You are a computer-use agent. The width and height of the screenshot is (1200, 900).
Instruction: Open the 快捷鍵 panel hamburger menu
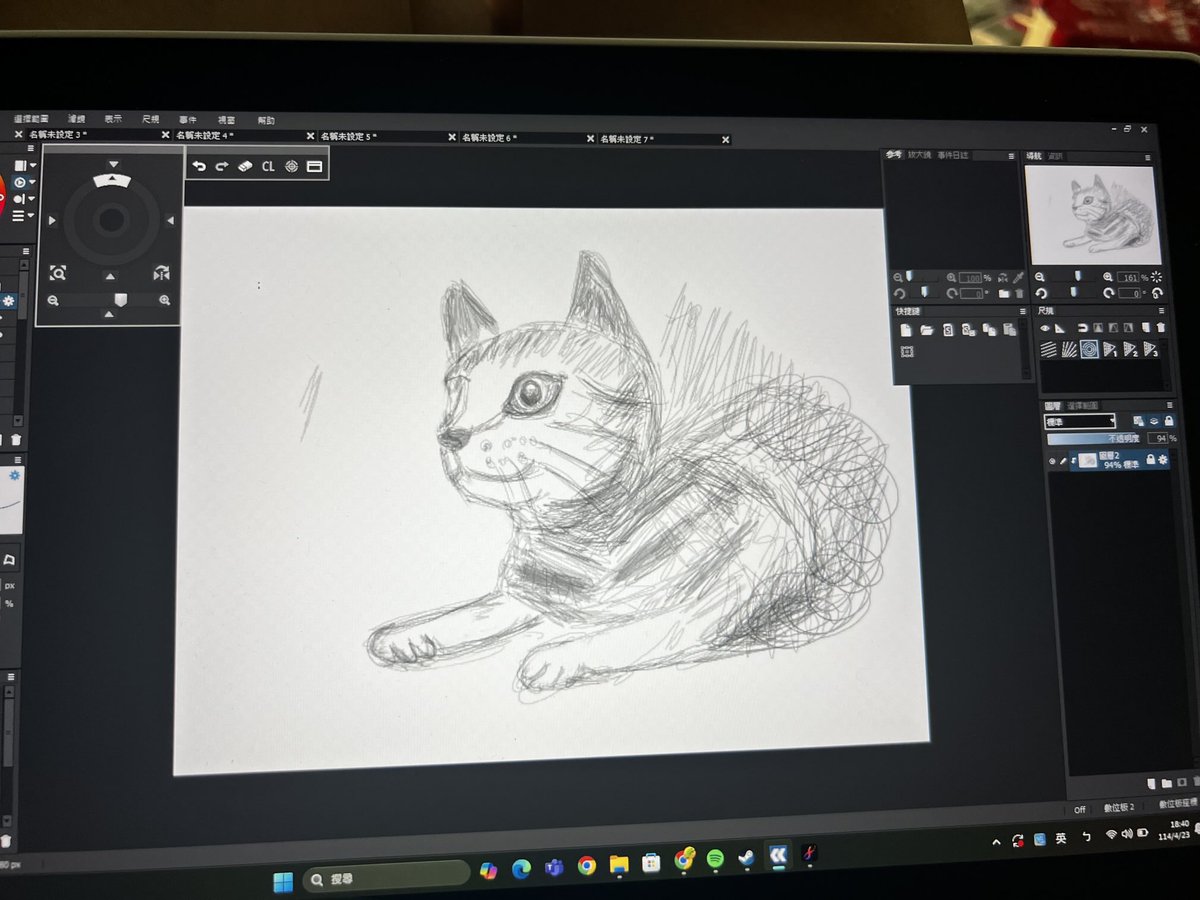[x=1023, y=311]
